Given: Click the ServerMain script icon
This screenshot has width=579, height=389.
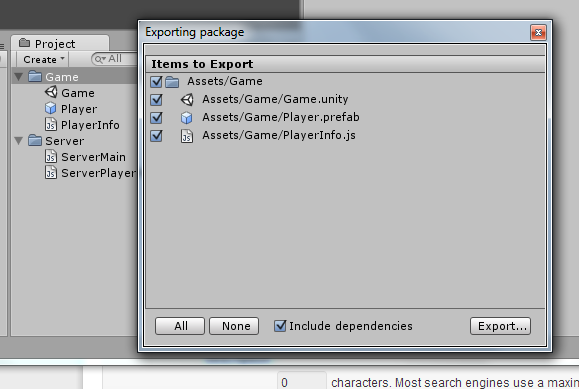Looking at the screenshot, I should (x=51, y=156).
